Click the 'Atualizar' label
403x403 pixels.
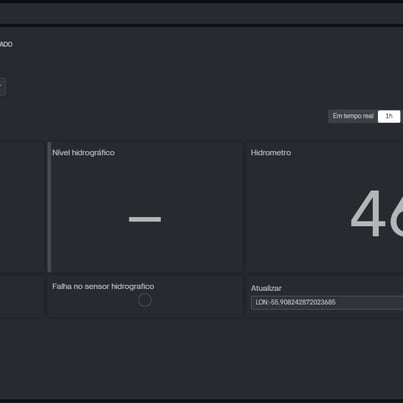266,288
